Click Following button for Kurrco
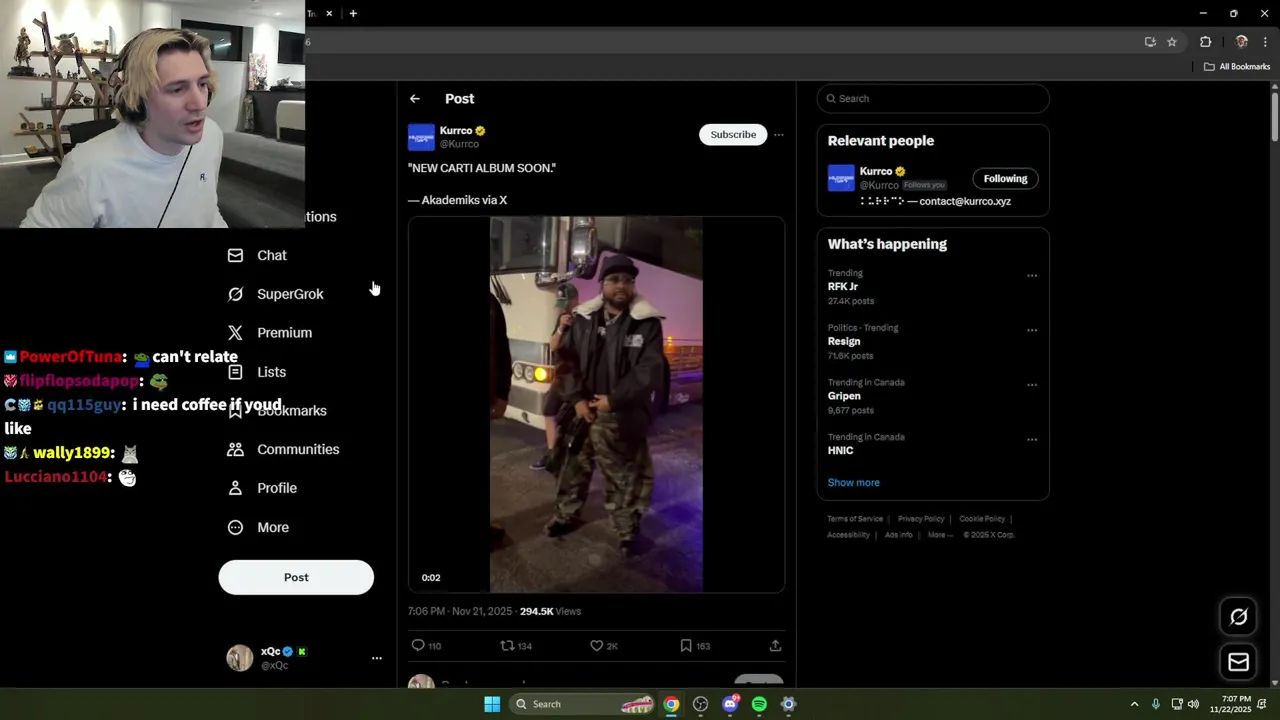The image size is (1280, 720). coord(1005,179)
